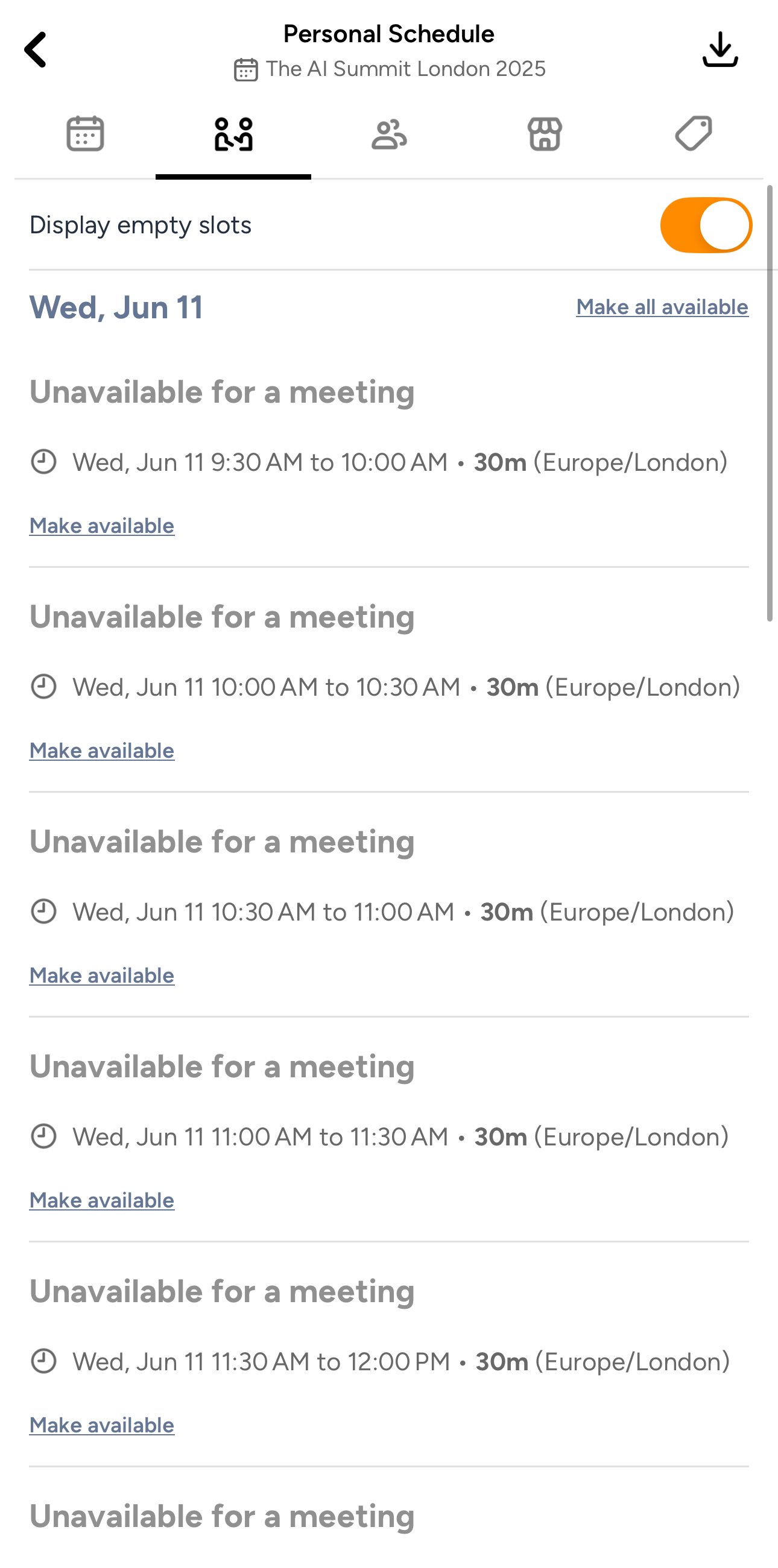Click Make all available link
778x1568 pixels.
pos(662,307)
